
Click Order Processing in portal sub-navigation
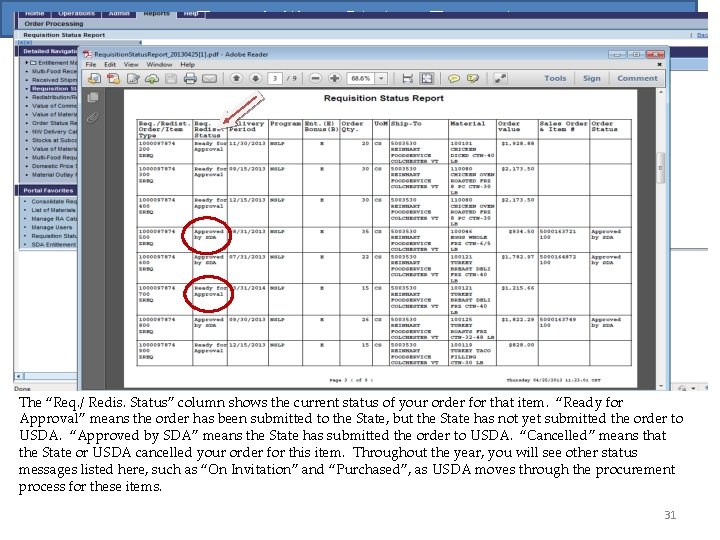click(x=54, y=24)
